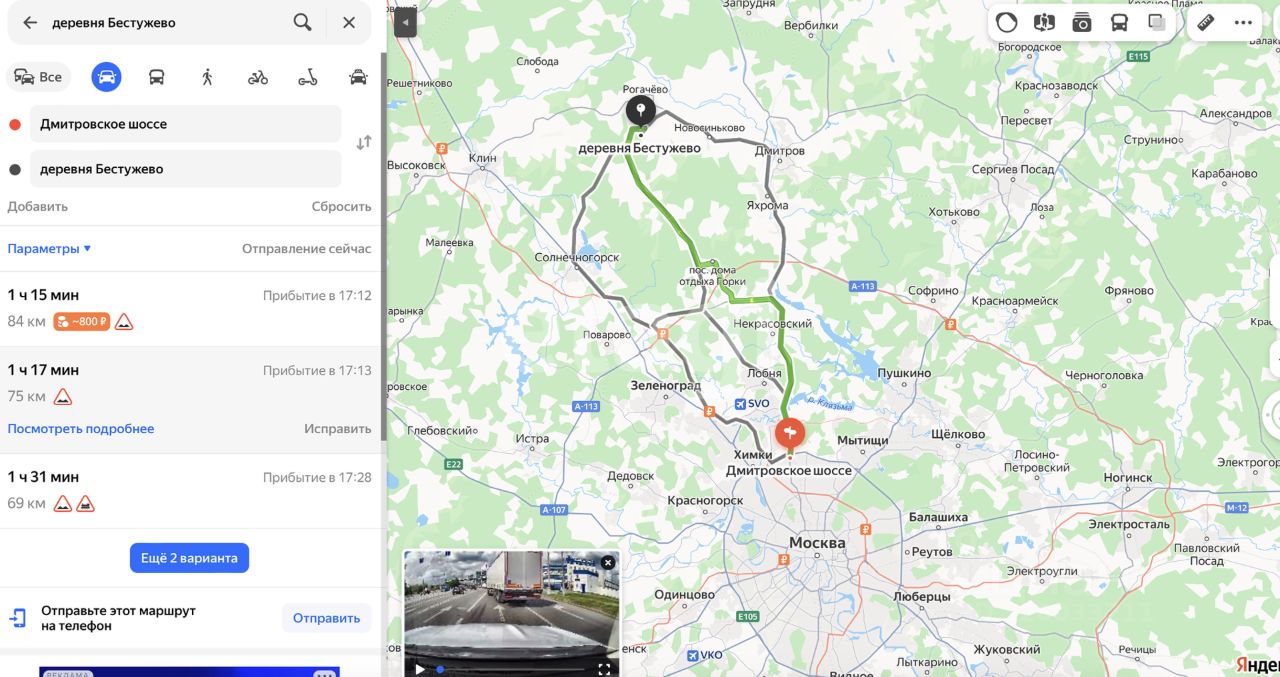Image resolution: width=1280 pixels, height=677 pixels.
Task: Open the Посмотреть подробнее link
Action: (x=81, y=429)
